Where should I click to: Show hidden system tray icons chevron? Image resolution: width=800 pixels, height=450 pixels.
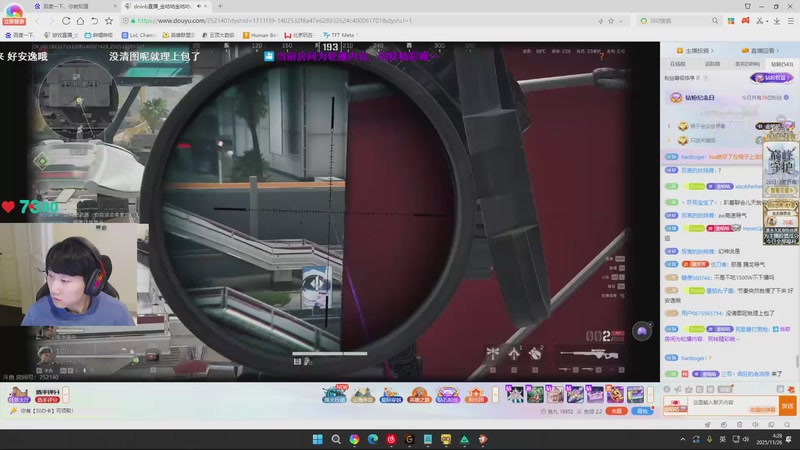pos(683,439)
